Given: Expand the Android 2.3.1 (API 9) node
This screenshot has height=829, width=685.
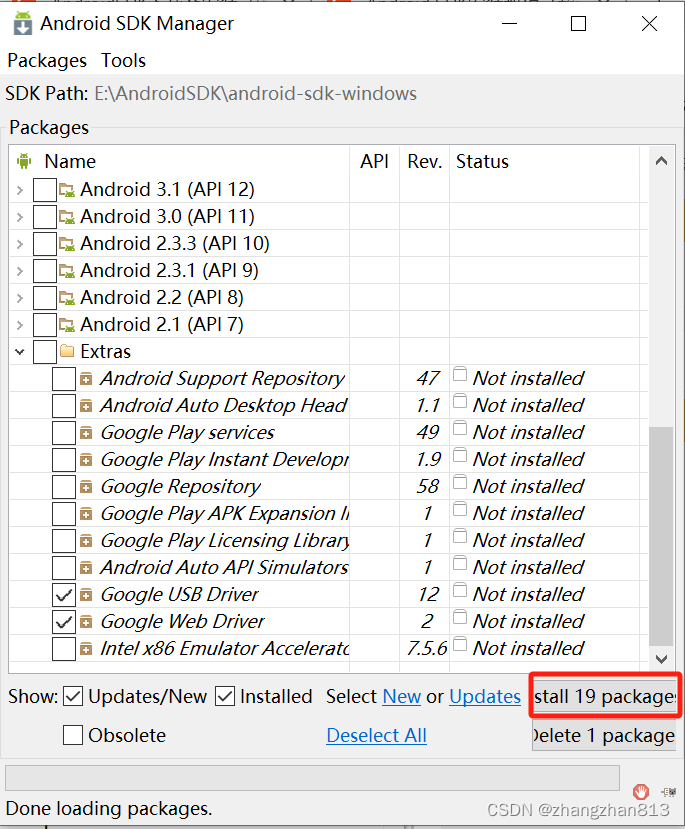Looking at the screenshot, I should pos(20,271).
